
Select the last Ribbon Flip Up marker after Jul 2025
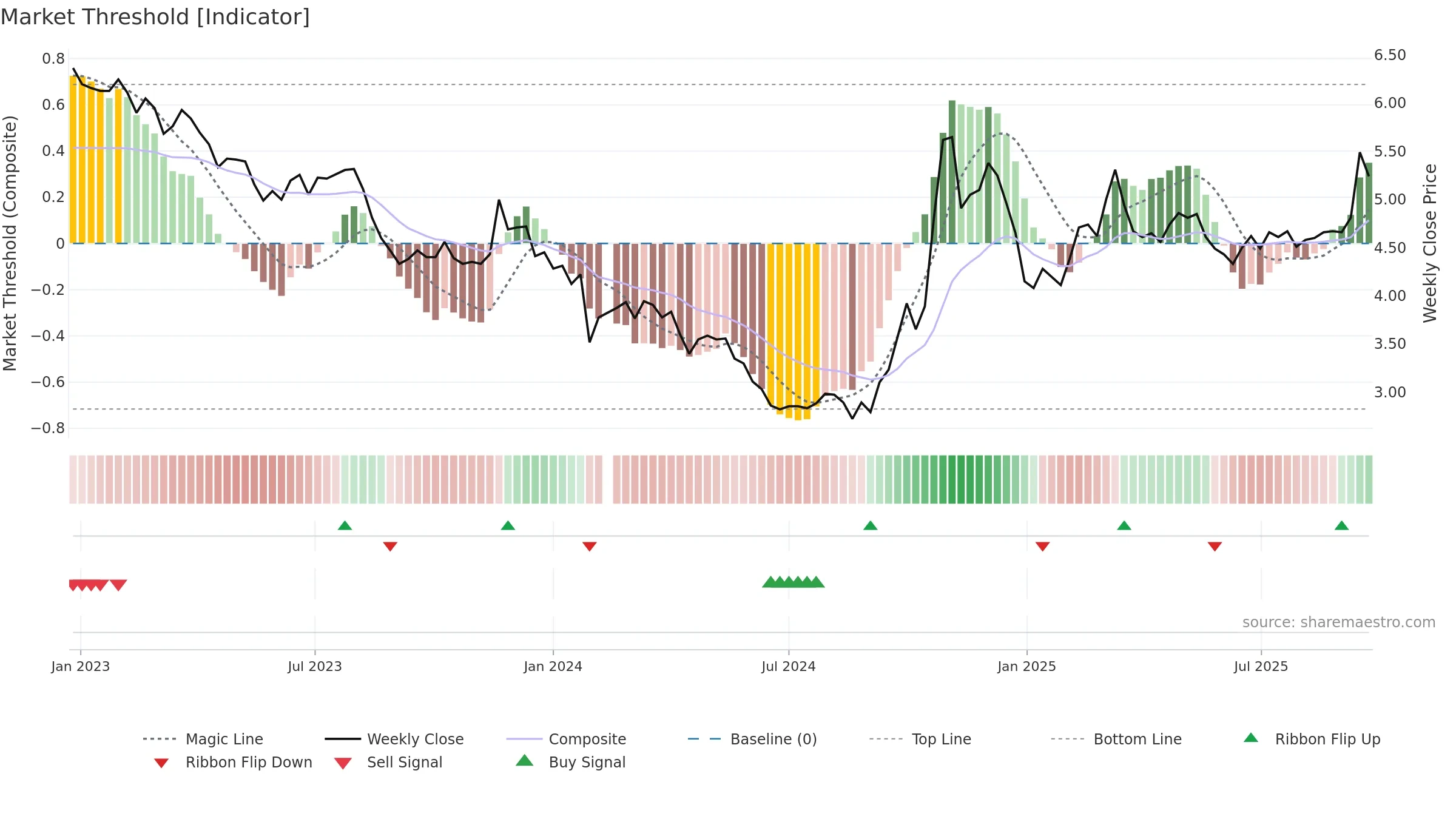[x=1341, y=525]
